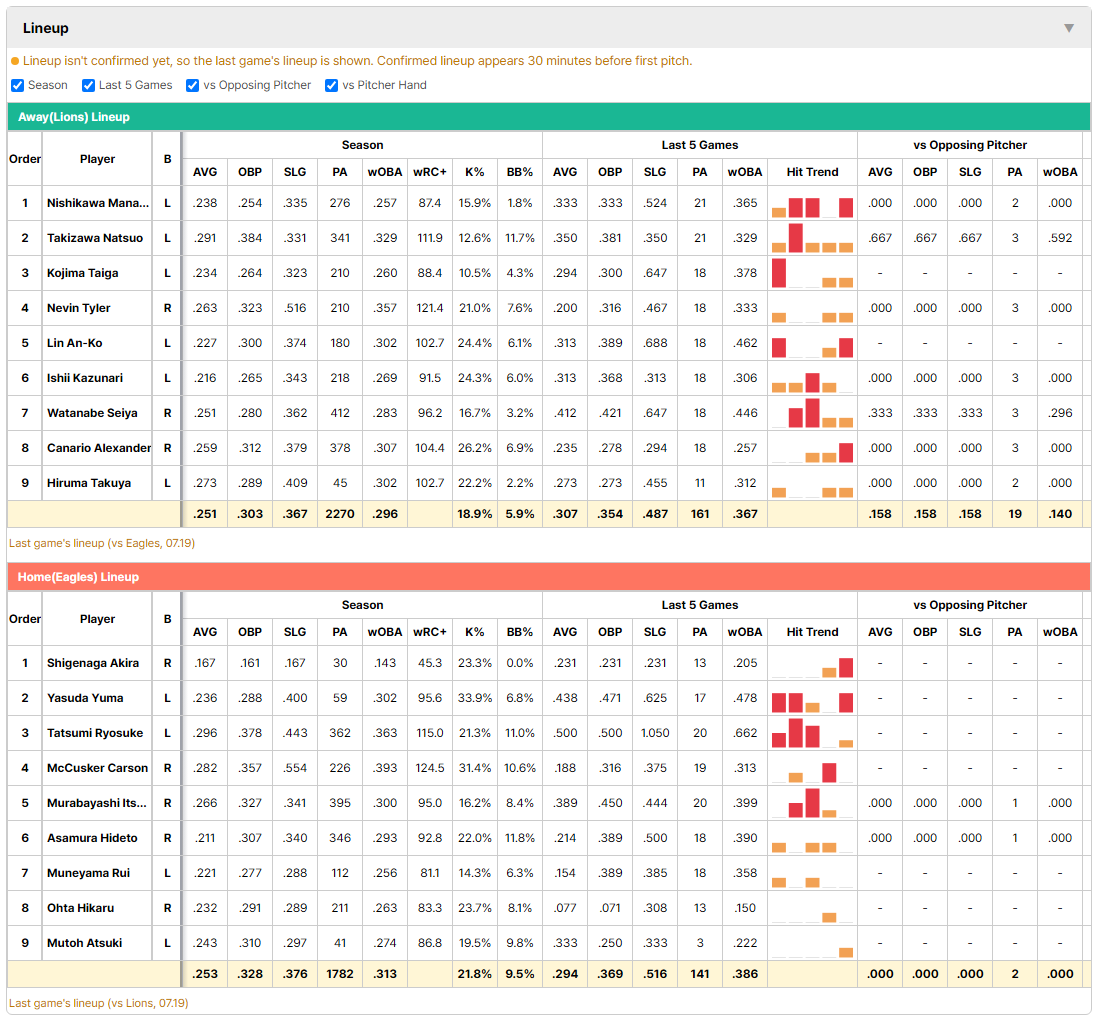The image size is (1098, 1021).
Task: Toggle vs Pitcher Hand checkbox
Action: [331, 85]
